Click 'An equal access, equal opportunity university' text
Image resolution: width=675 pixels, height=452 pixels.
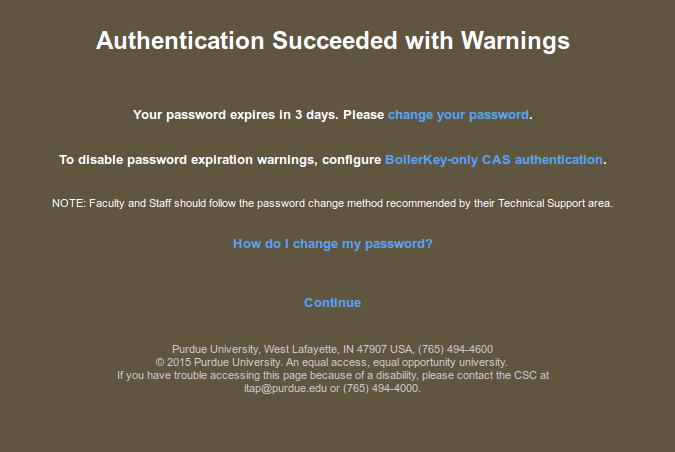(398, 362)
